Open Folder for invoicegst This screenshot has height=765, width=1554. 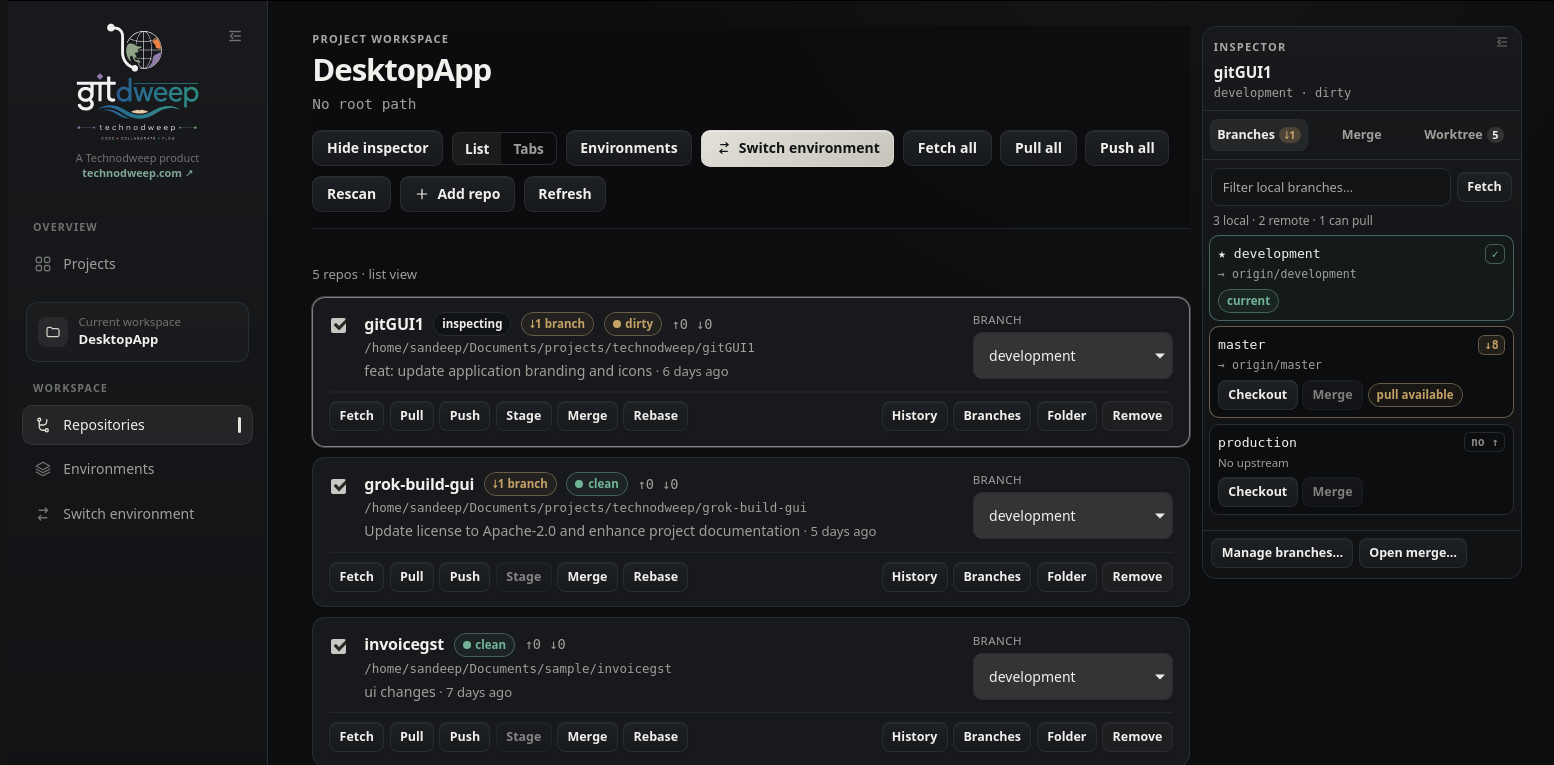click(1066, 737)
